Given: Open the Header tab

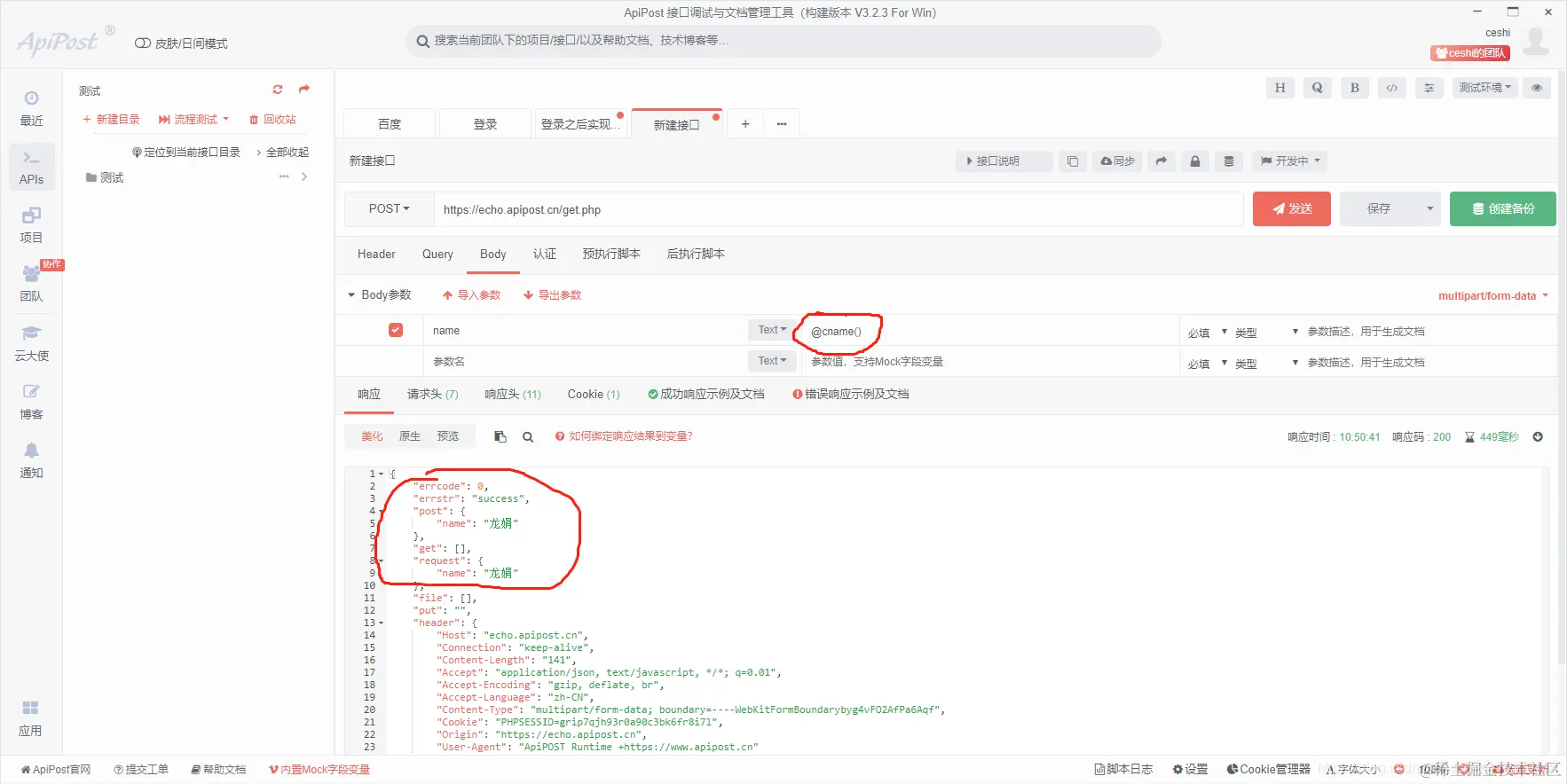Looking at the screenshot, I should point(376,255).
